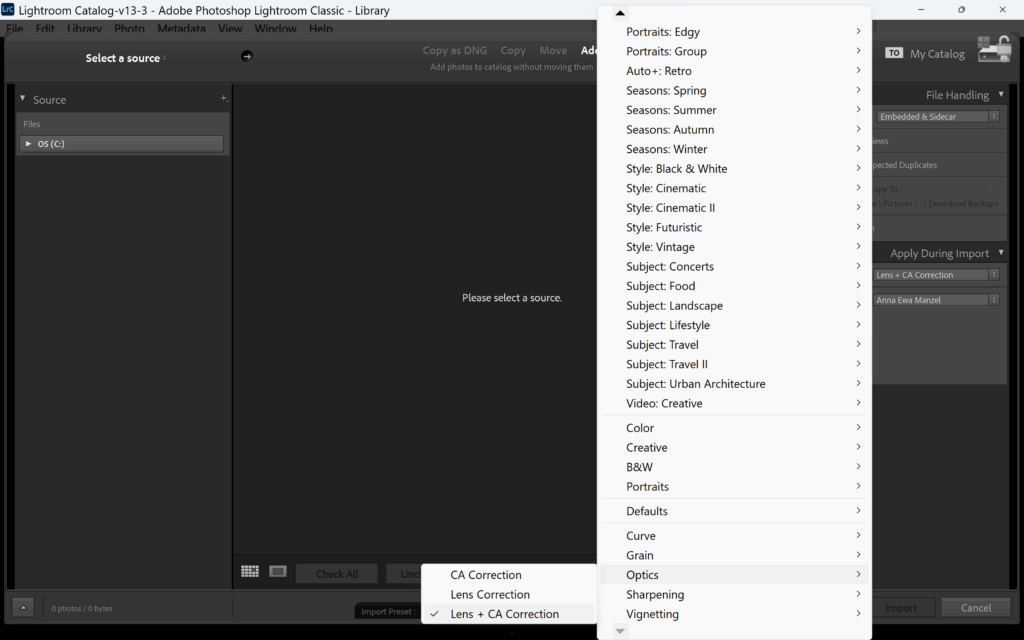Choose CA Correction preset

click(x=509, y=575)
